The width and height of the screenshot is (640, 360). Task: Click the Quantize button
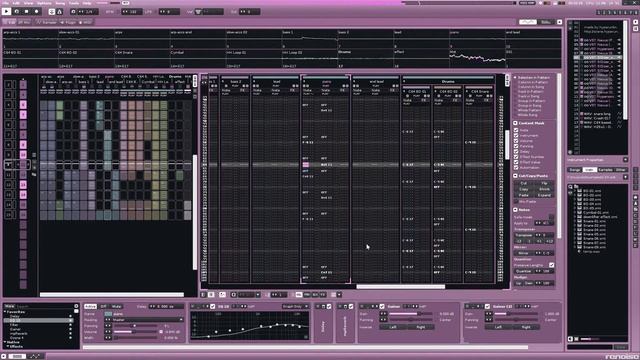(524, 271)
